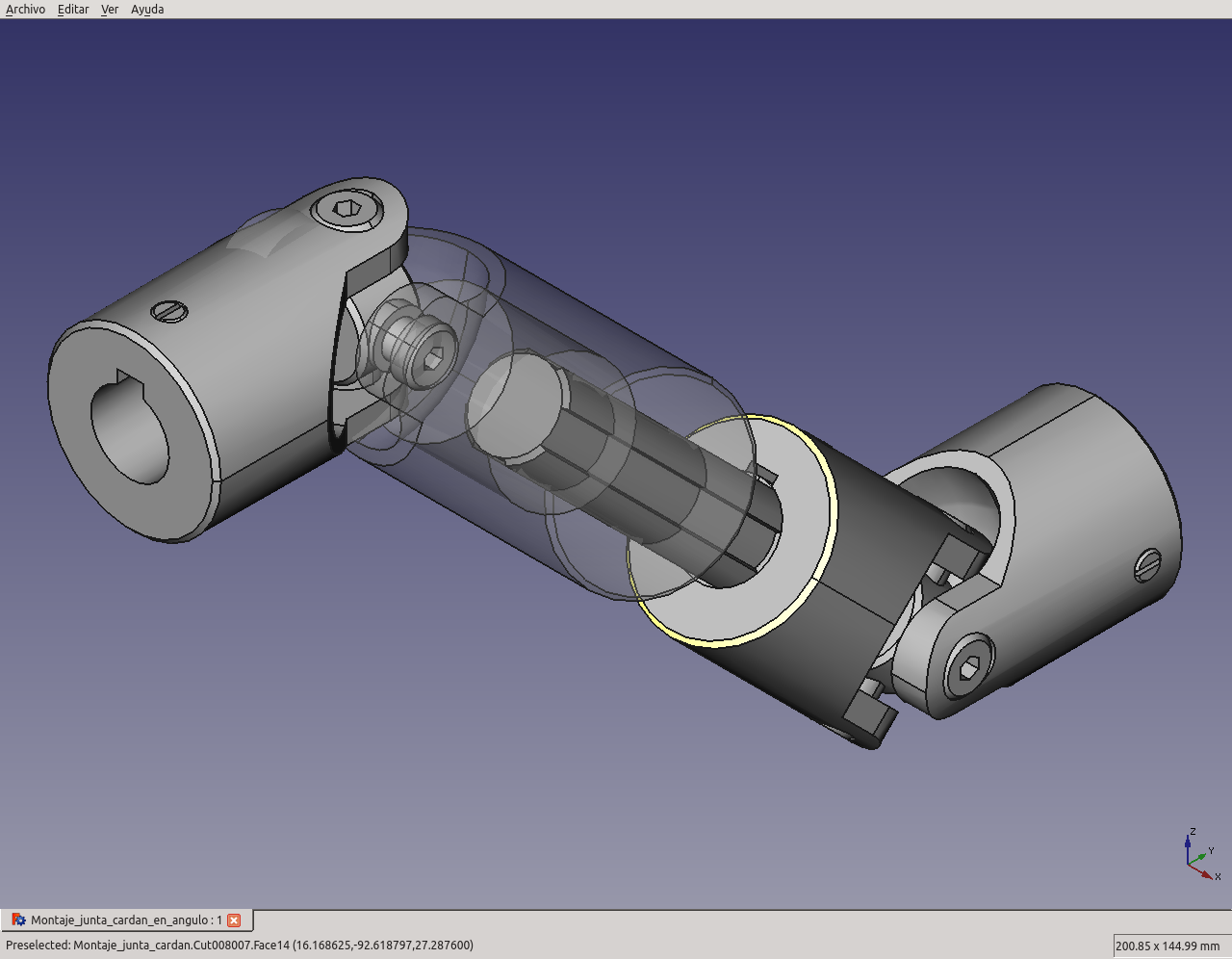This screenshot has width=1232, height=959.
Task: Select the hex socket screw on left yoke
Action: [346, 208]
